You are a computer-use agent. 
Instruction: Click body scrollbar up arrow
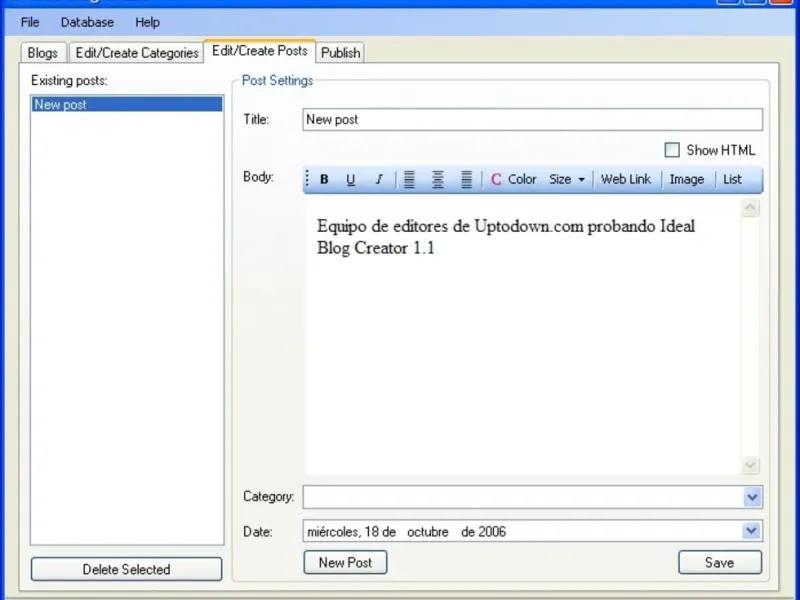tap(750, 208)
